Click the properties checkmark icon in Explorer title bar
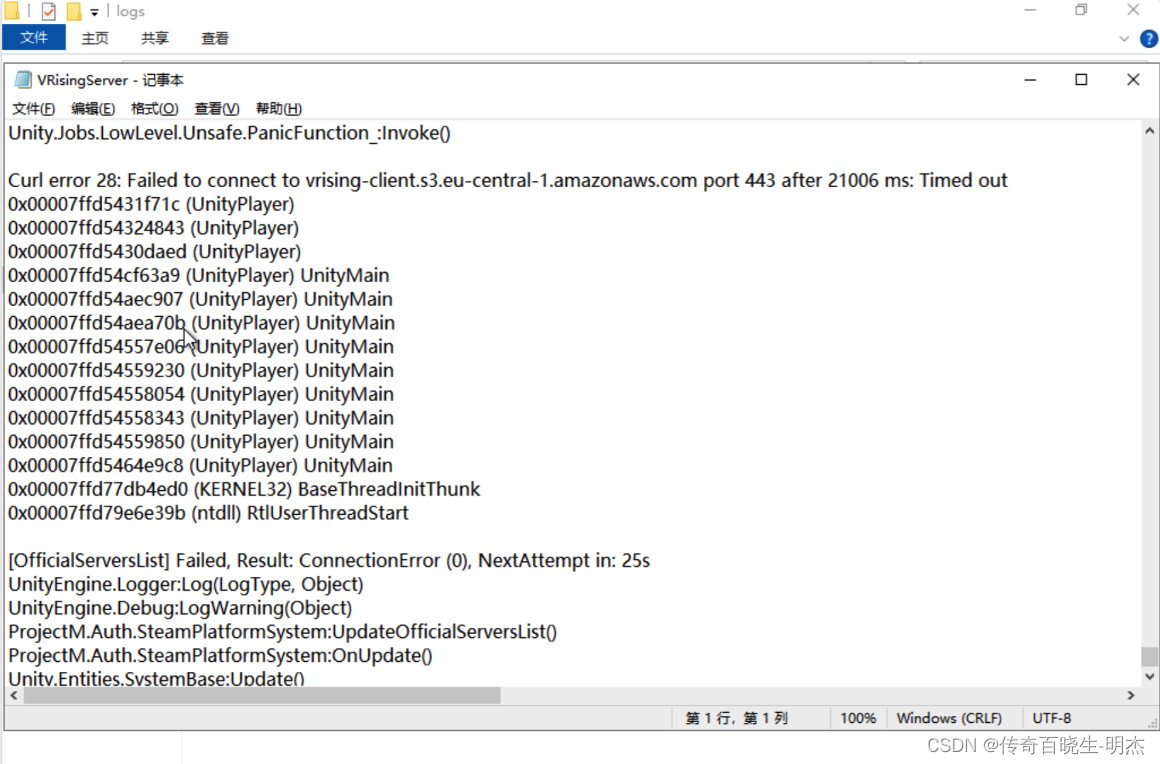 click(x=49, y=11)
